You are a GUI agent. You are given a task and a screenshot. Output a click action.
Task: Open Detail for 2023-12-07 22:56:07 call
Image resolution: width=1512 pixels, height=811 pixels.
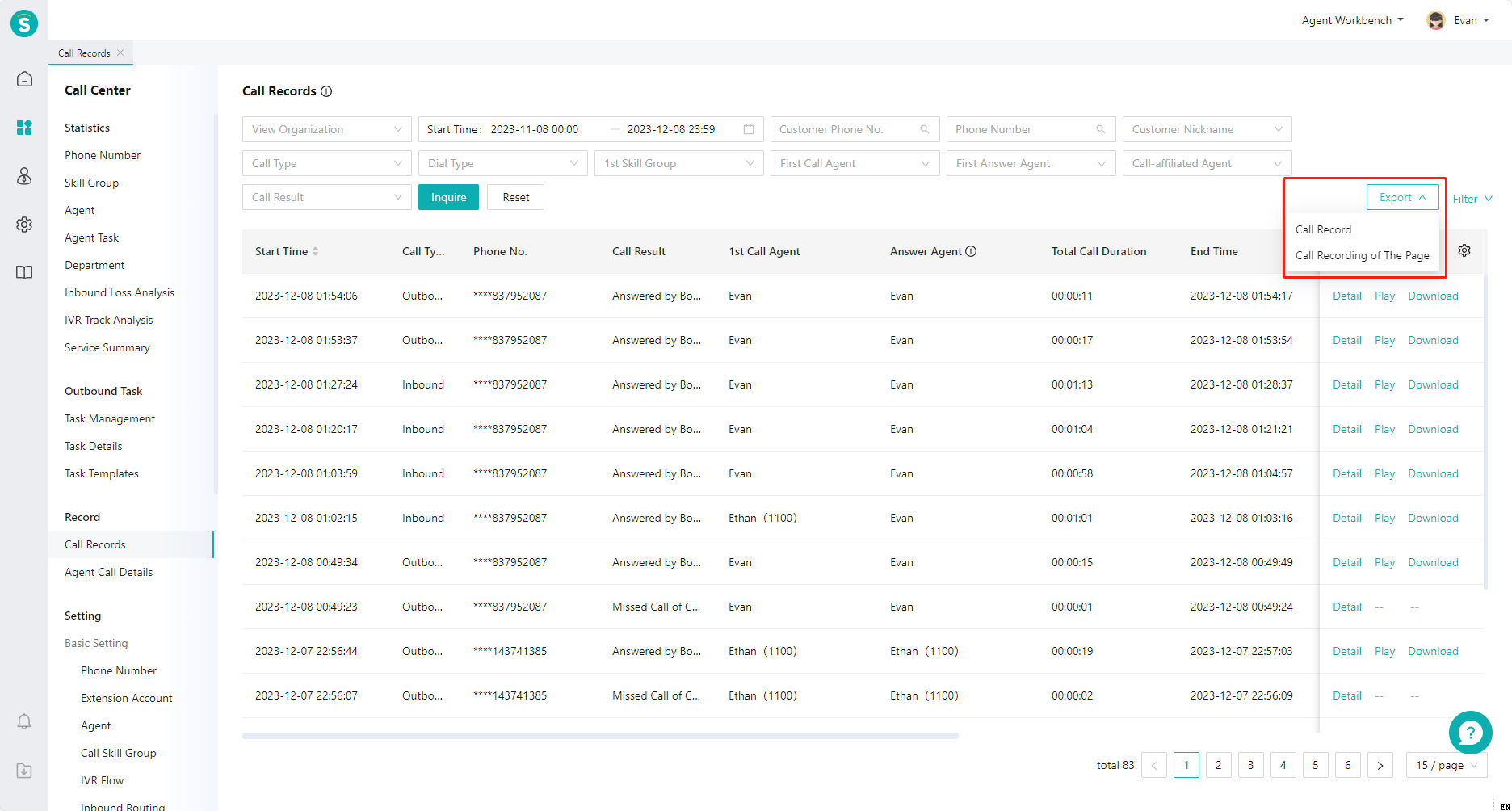tap(1347, 695)
